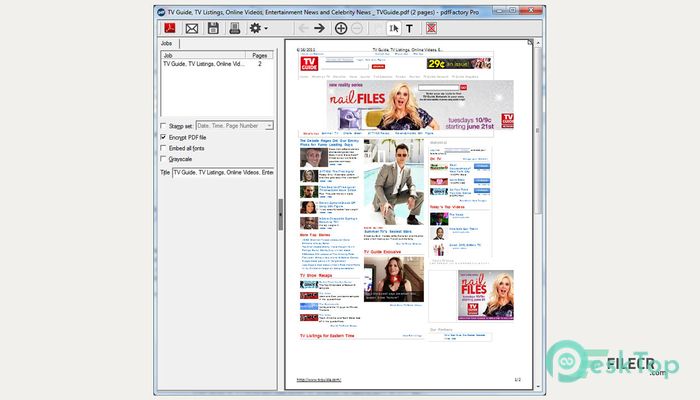Enable Embed all fonts checkbox
700x400 pixels.
(163, 148)
